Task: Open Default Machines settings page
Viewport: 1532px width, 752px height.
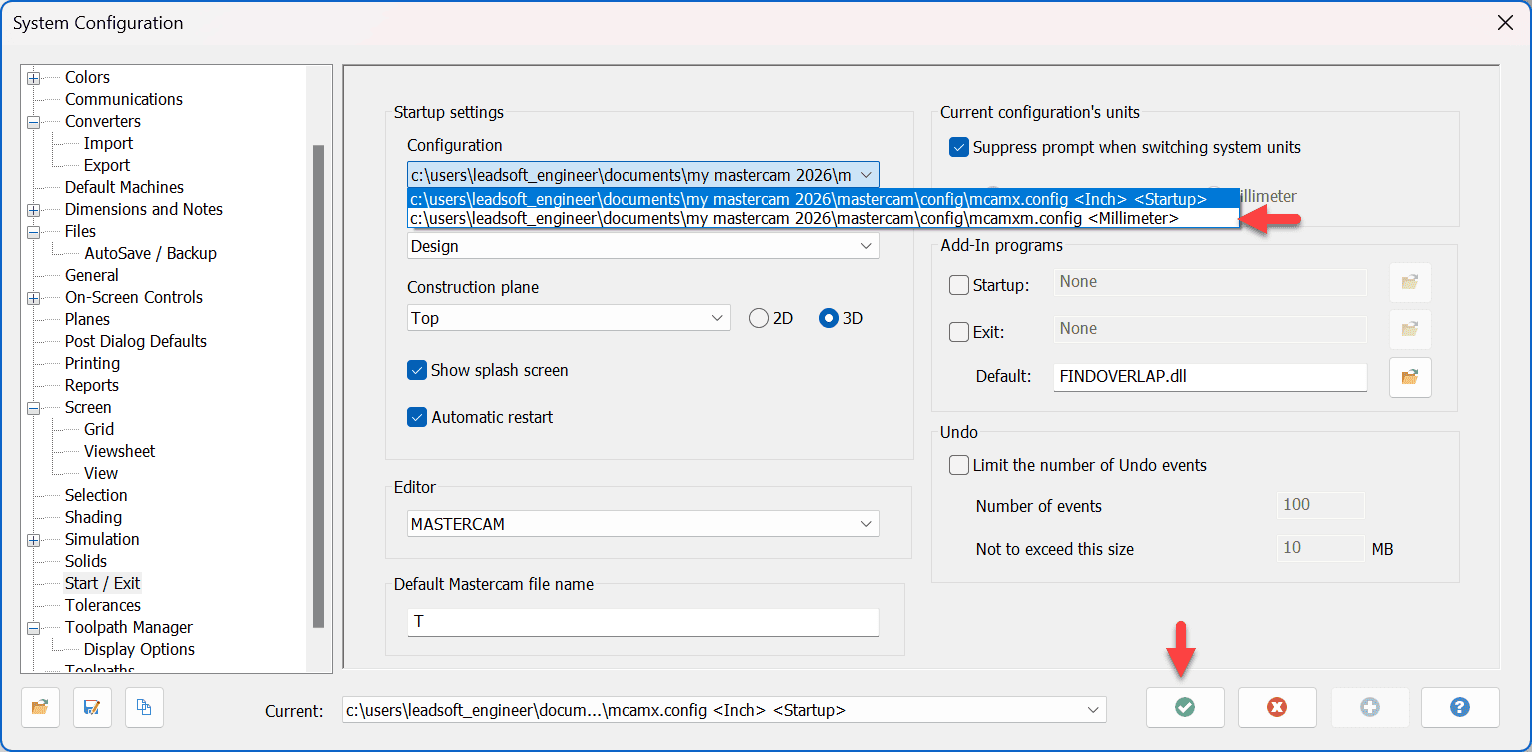Action: click(x=124, y=187)
